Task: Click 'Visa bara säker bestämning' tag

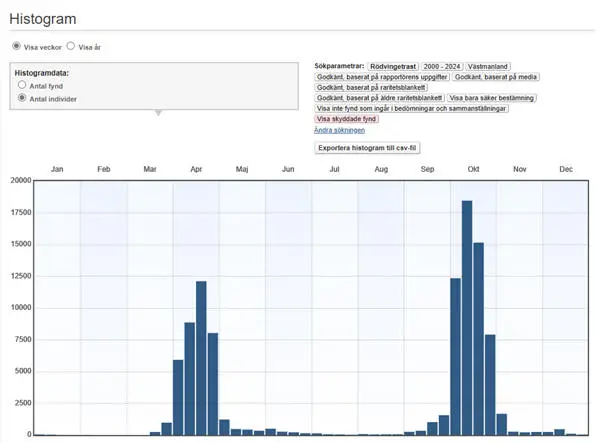Action: [491, 98]
